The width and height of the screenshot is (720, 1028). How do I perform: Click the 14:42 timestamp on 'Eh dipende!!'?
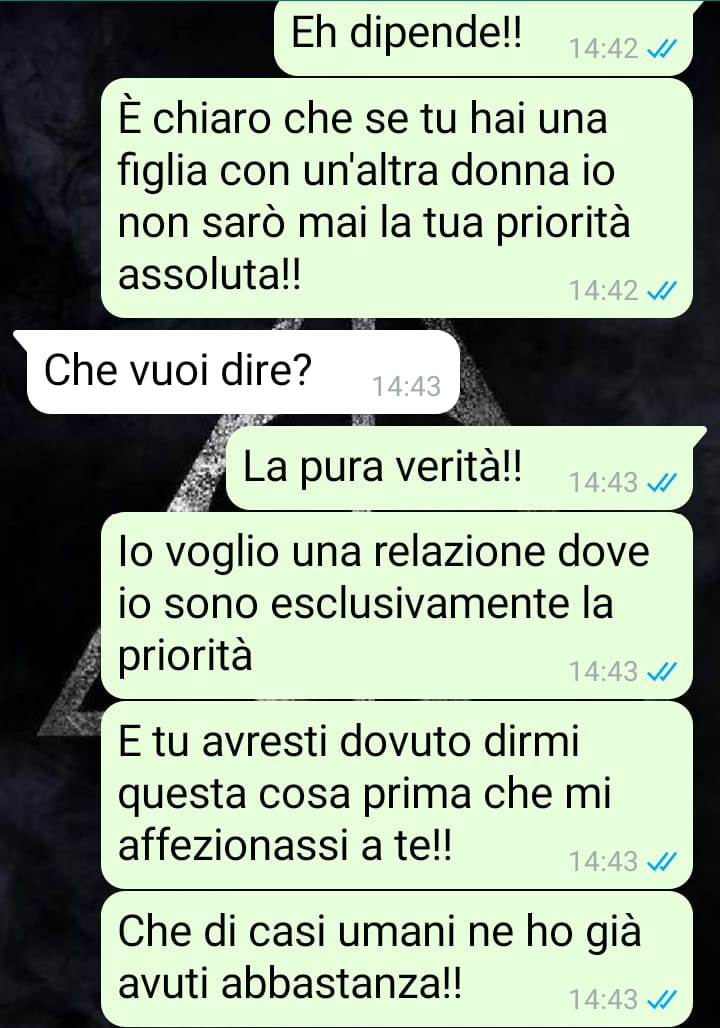click(x=603, y=49)
